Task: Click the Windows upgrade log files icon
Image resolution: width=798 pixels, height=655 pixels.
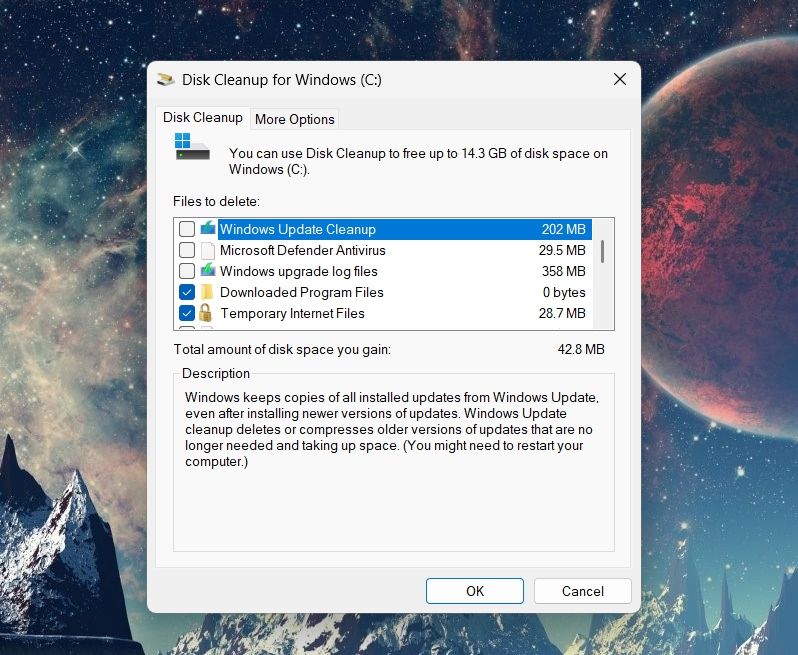Action: [x=208, y=271]
